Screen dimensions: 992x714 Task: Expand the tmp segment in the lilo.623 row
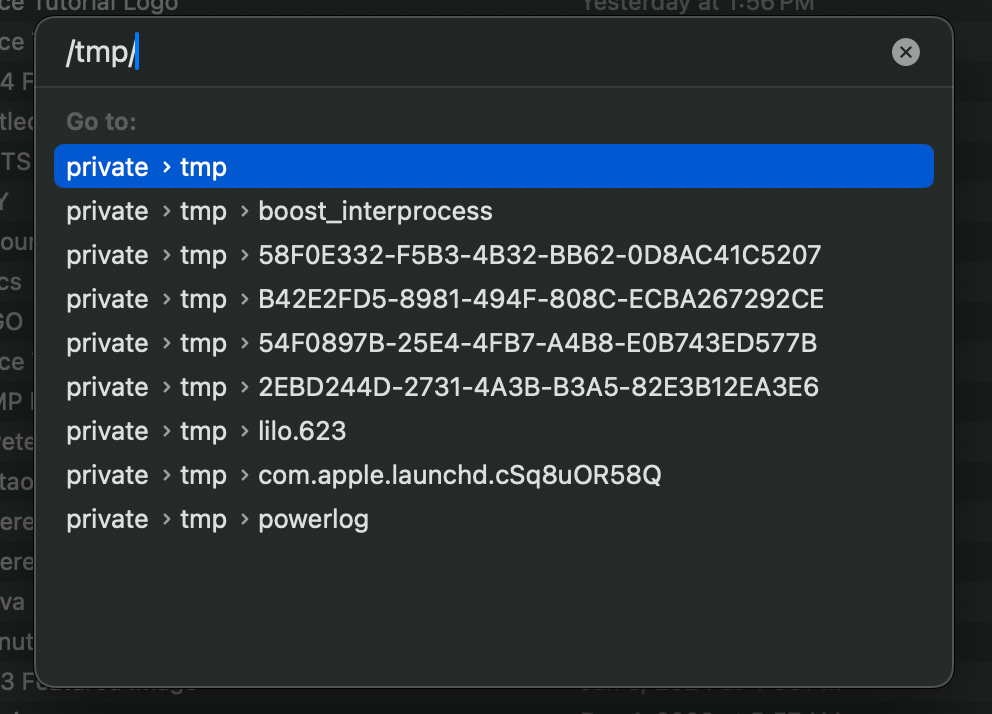203,431
